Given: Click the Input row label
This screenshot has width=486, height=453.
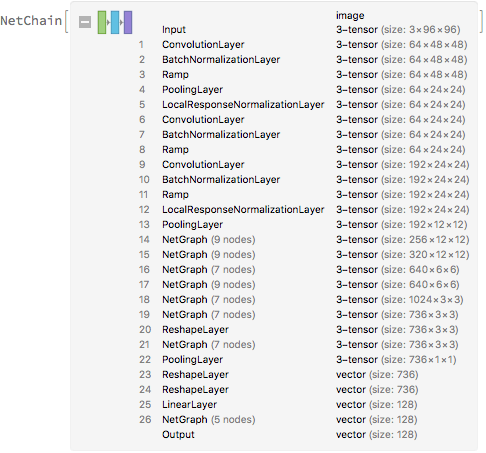Looking at the screenshot, I should 174,29.
